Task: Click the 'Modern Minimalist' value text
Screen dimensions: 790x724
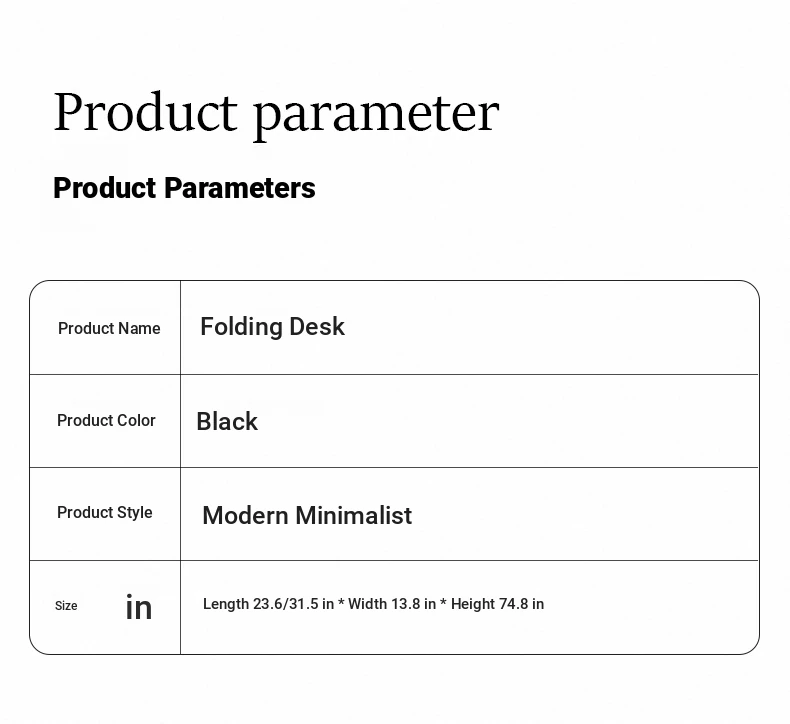Action: (x=307, y=515)
